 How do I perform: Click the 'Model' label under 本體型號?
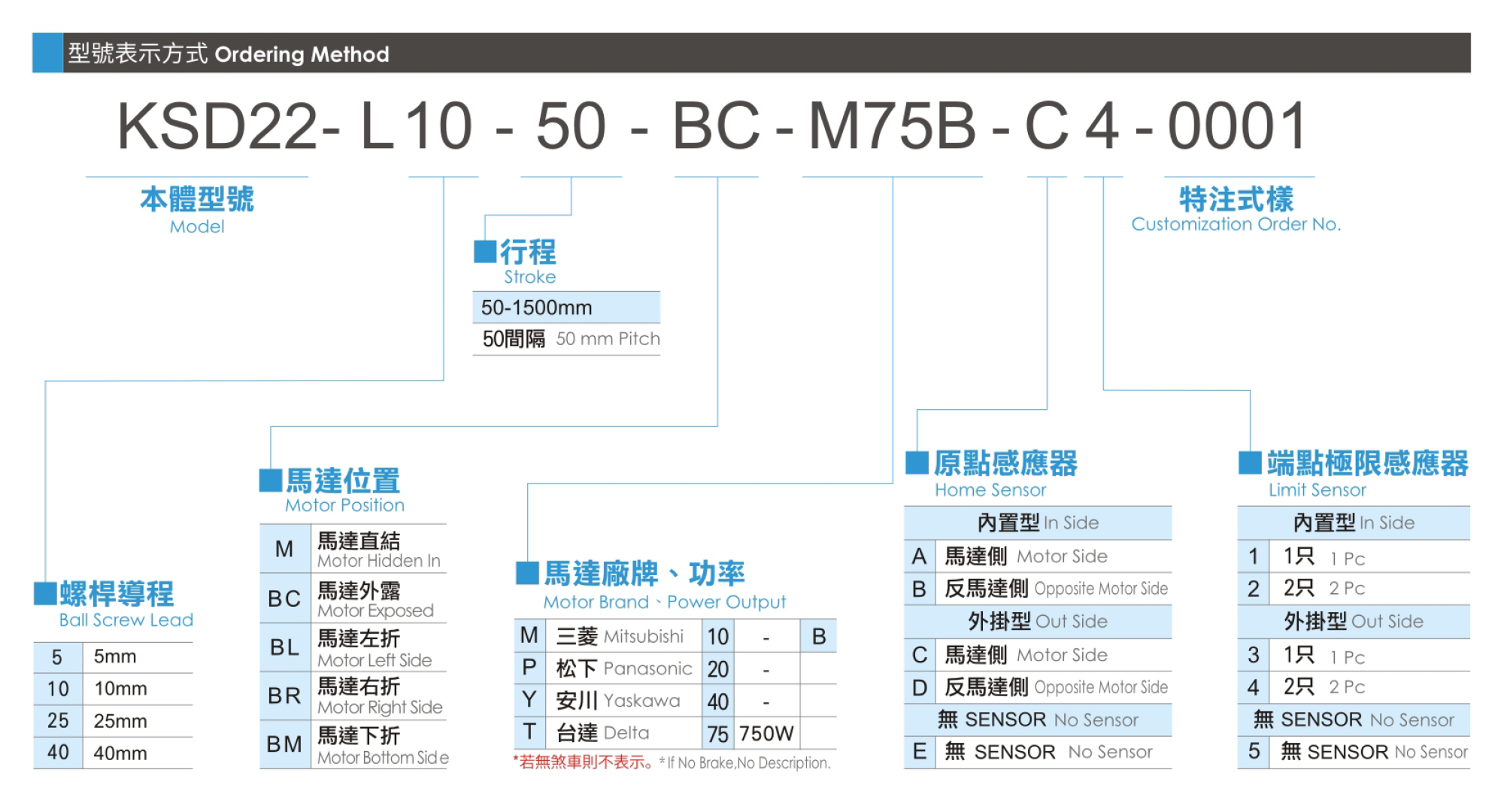tap(197, 226)
